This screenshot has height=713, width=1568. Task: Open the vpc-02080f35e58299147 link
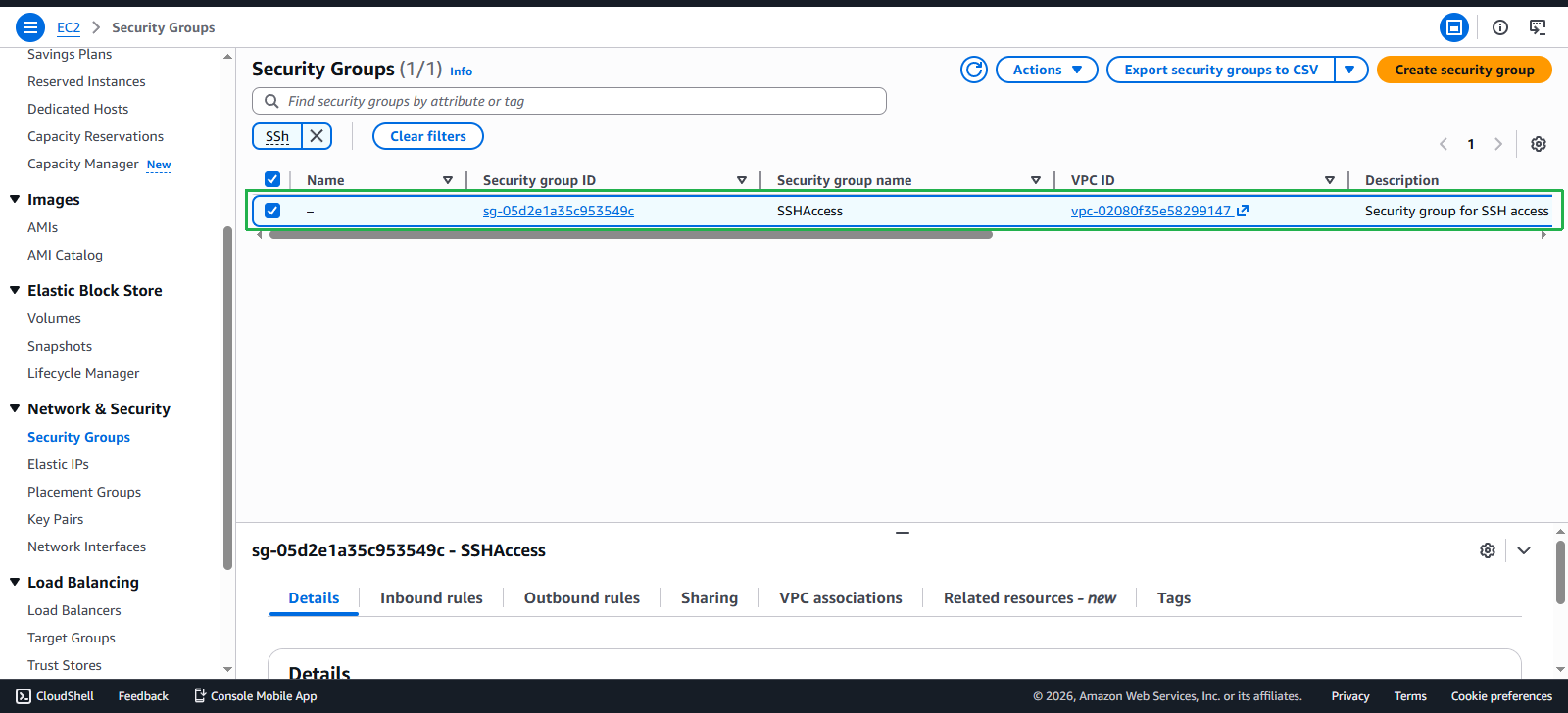[x=1151, y=211]
